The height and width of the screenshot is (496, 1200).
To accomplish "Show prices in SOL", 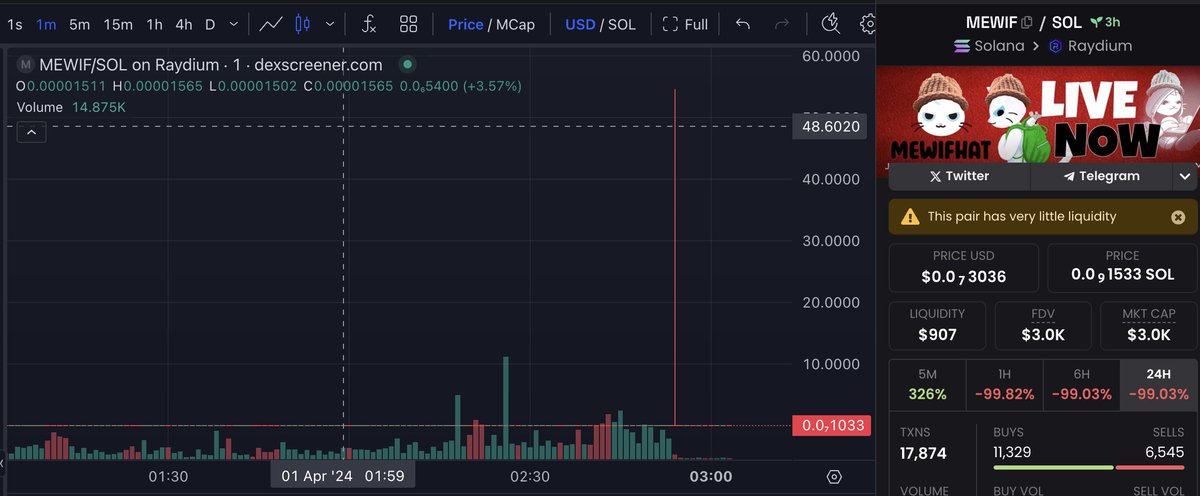I will click(621, 24).
